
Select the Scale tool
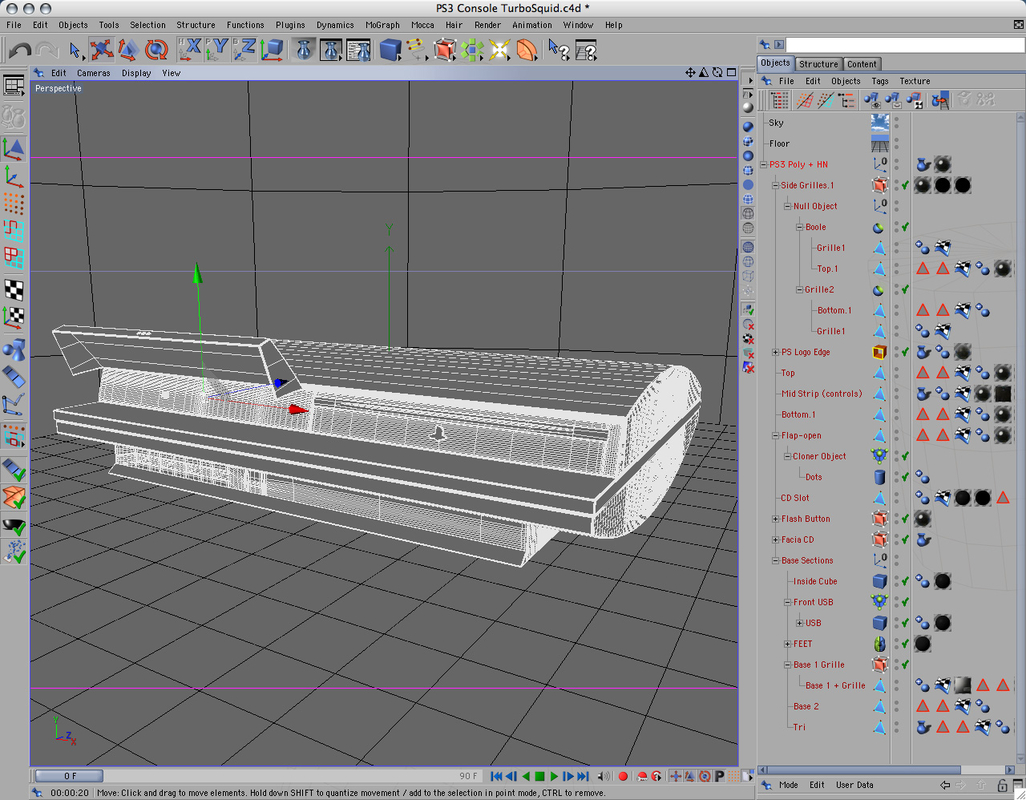128,49
